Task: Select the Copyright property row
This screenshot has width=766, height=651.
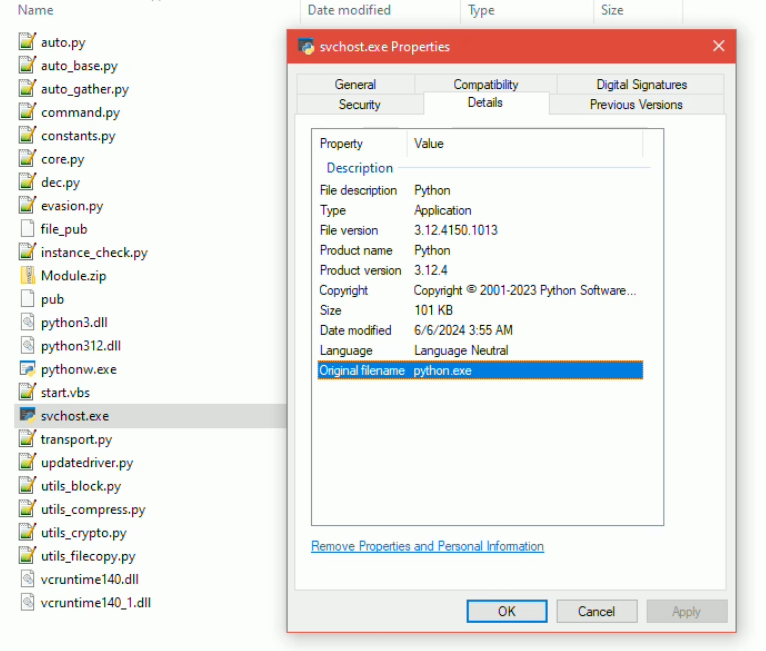Action: [480, 290]
